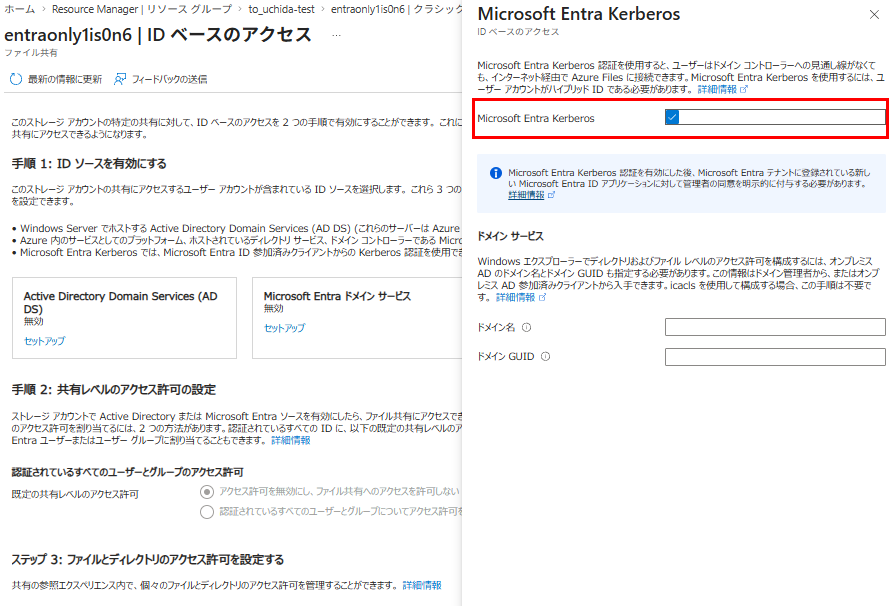Screen dimensions: 890x606
Task: Click external link icon in ドメイン サービス section
Action: (x=542, y=297)
